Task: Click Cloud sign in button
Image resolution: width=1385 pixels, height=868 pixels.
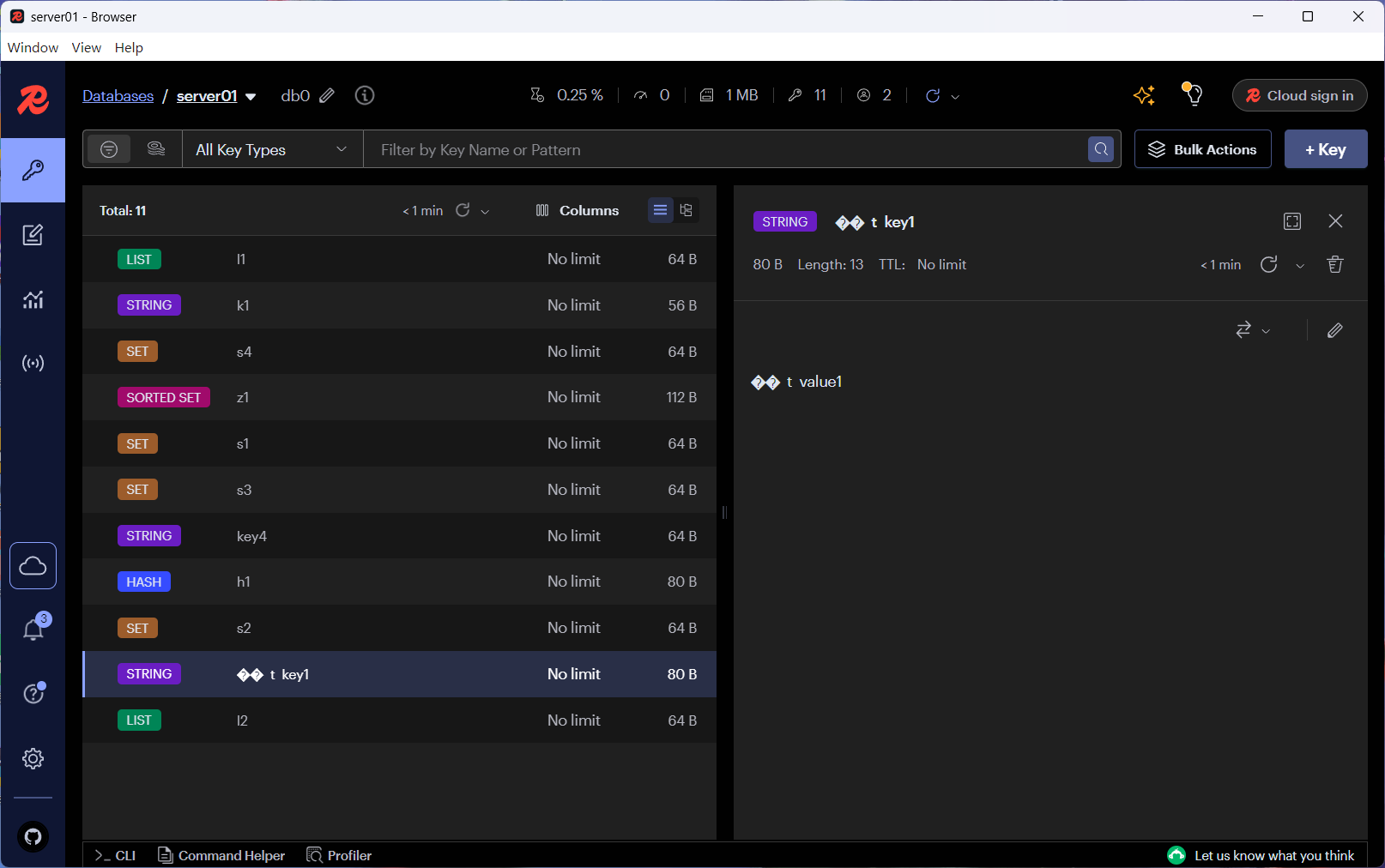Action: pyautogui.click(x=1299, y=95)
